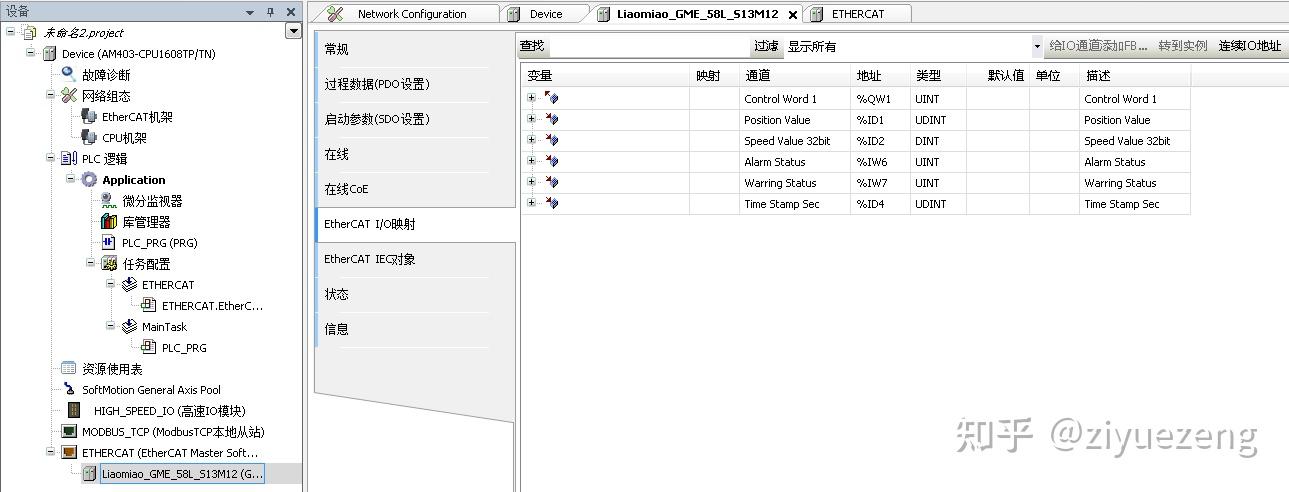
Task: Click the 连续IO地址 button
Action: [1249, 46]
